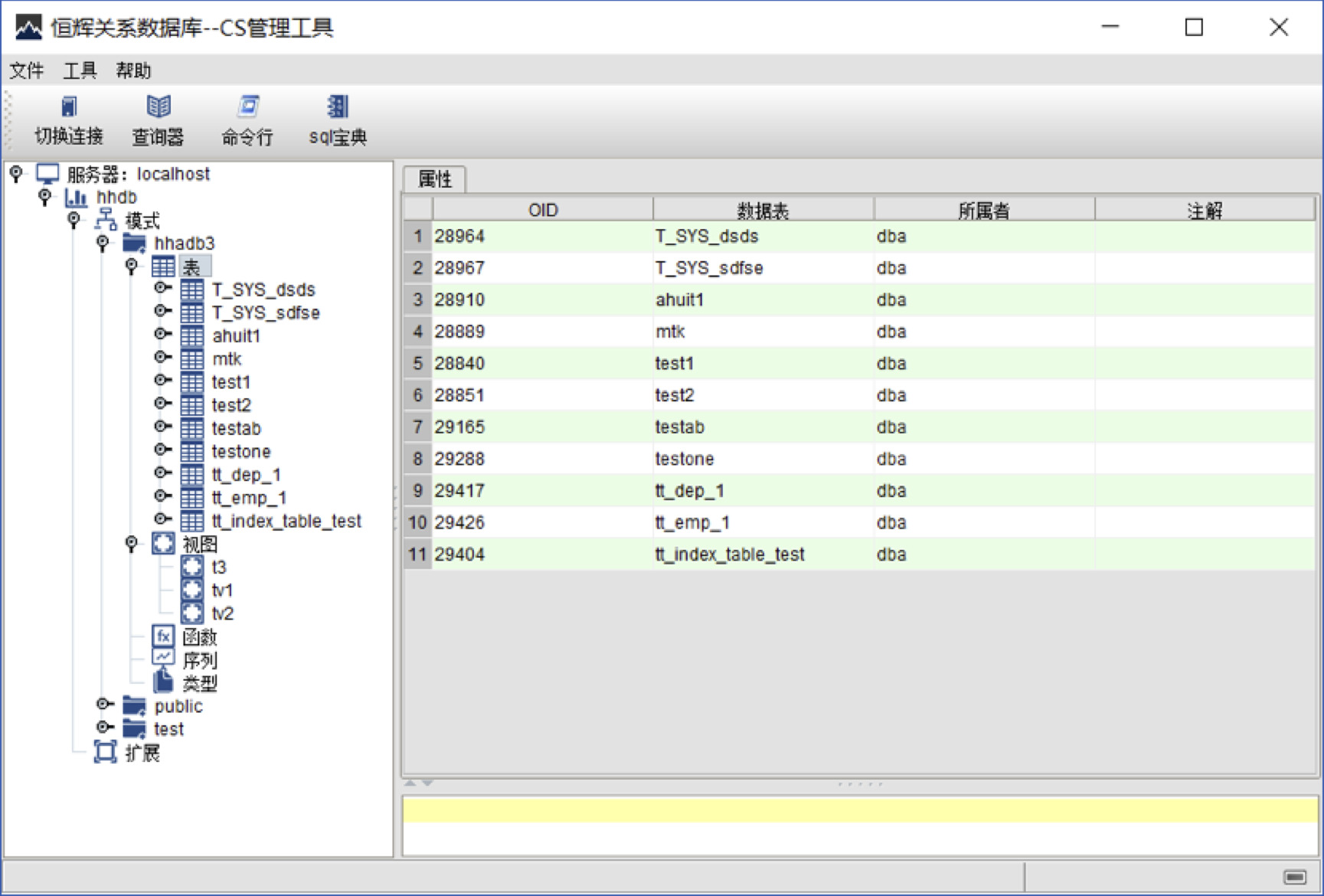This screenshot has width=1324, height=896.
Task: Select the 函数 functions node icon
Action: (163, 636)
